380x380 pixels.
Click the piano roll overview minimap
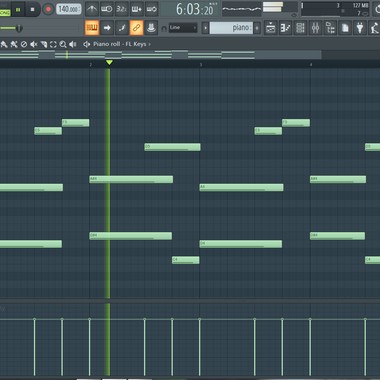[161, 55]
